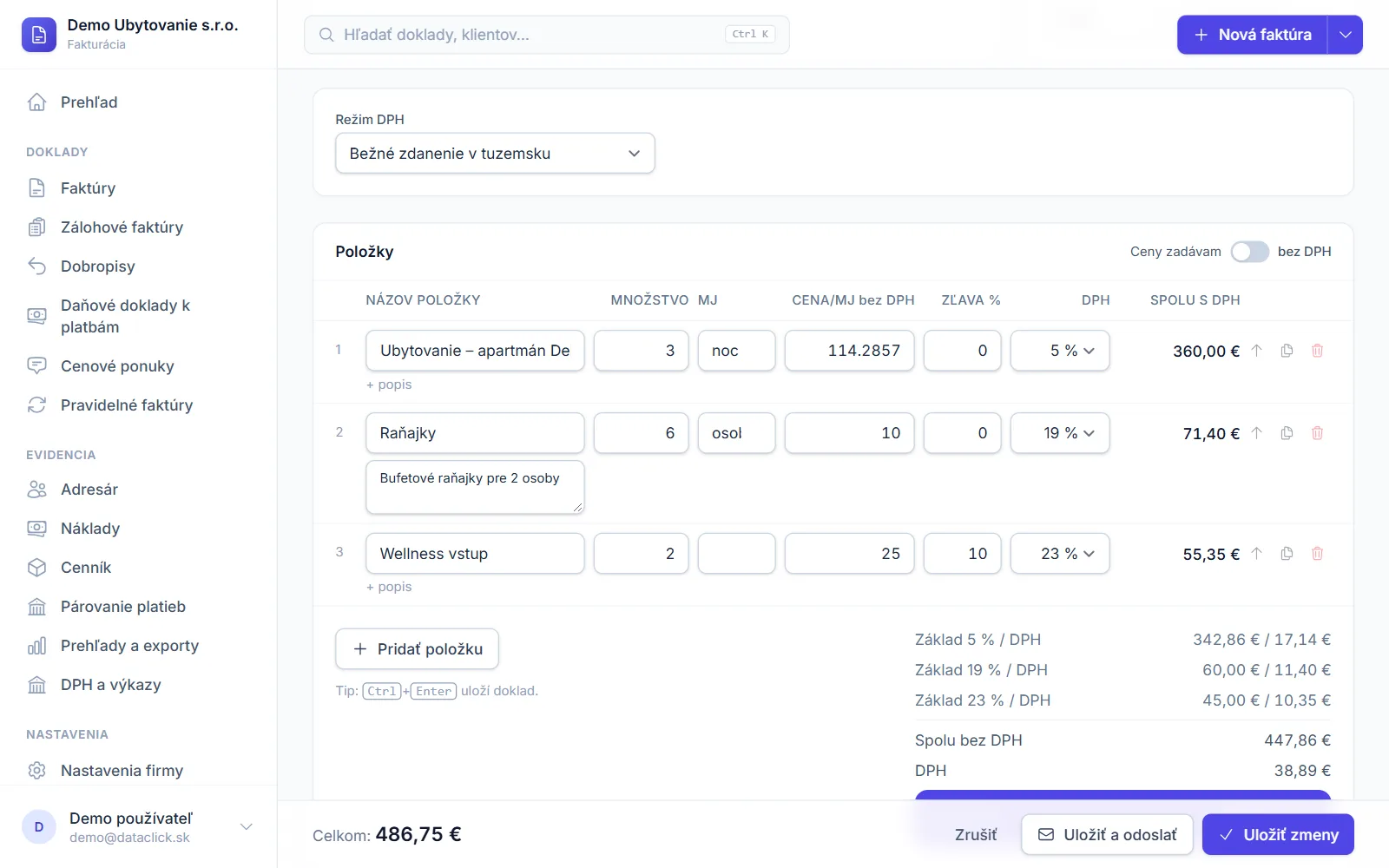Click Uložiť zmeny button
This screenshot has width=1389, height=868.
pyautogui.click(x=1278, y=834)
